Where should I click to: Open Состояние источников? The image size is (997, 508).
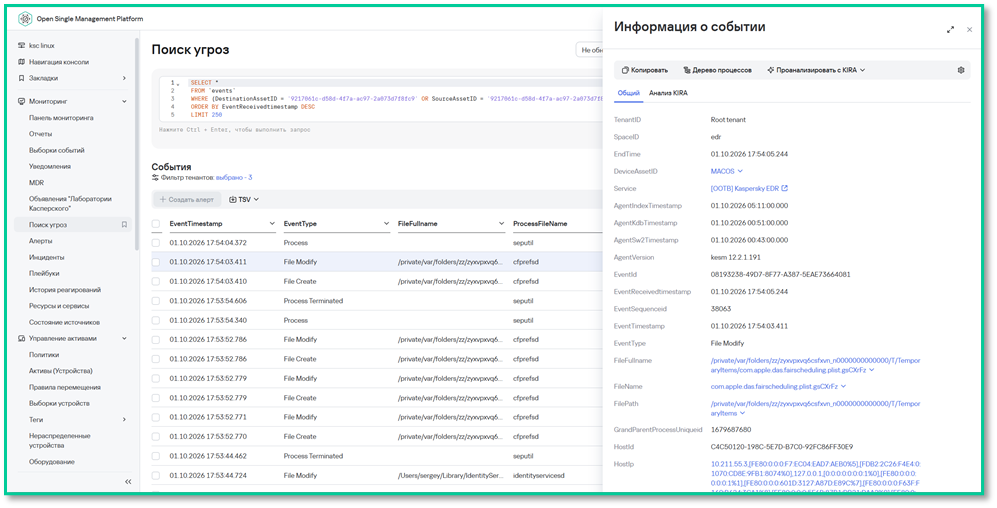(64, 322)
